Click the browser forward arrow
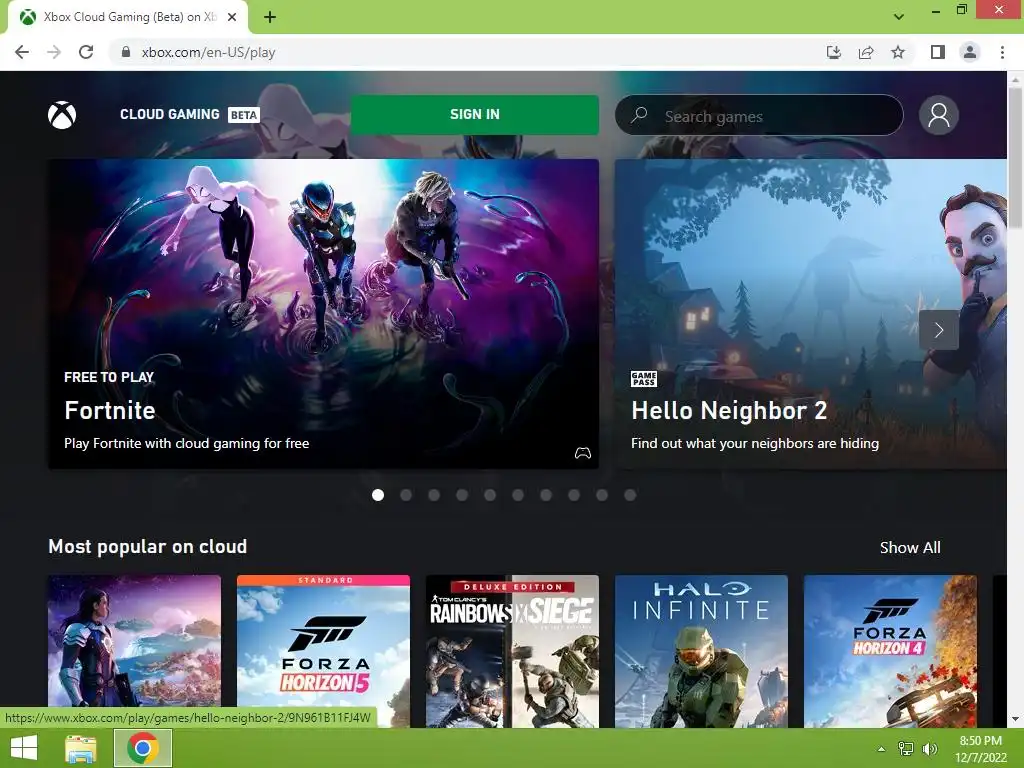Viewport: 1024px width, 768px height. [x=54, y=52]
